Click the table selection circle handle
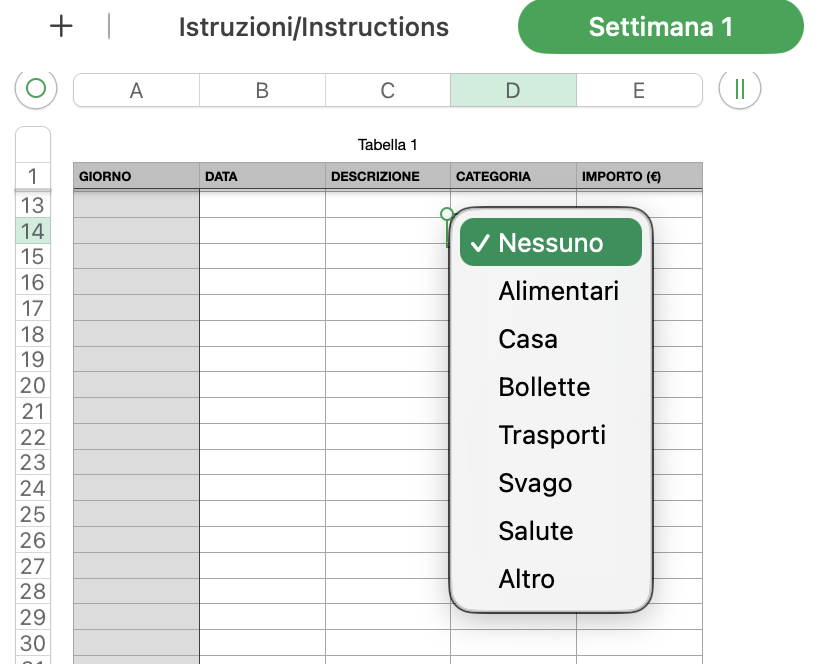 coord(36,89)
